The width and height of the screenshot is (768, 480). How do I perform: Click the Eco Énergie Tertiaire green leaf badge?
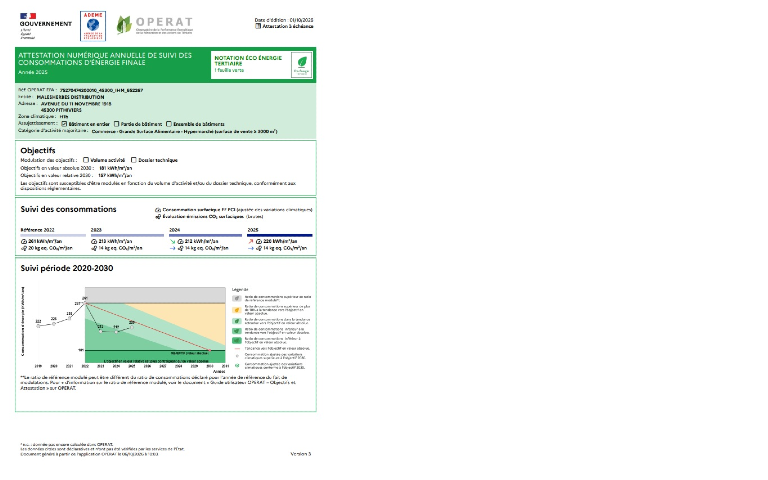302,65
